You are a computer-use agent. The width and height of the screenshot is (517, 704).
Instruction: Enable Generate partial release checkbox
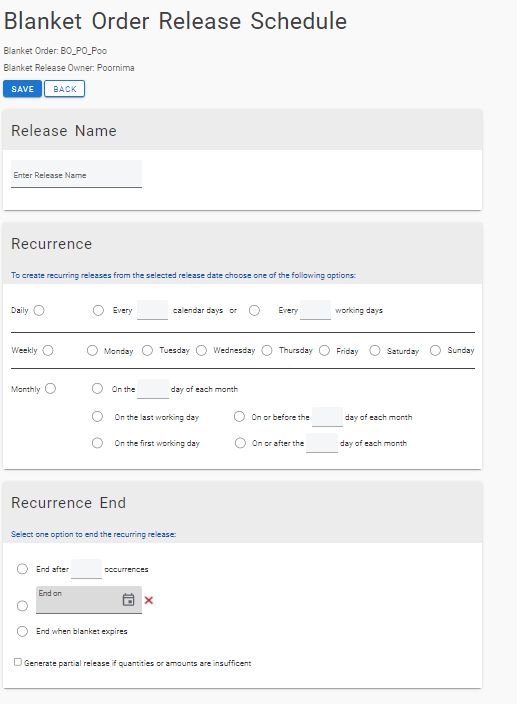pyautogui.click(x=18, y=662)
